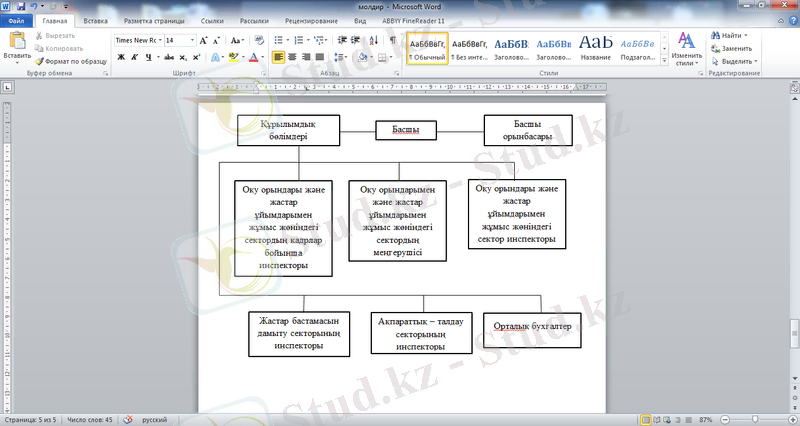Viewport: 800px width, 426px height.
Task: Click the numbered list icon
Action: pyautogui.click(x=298, y=40)
